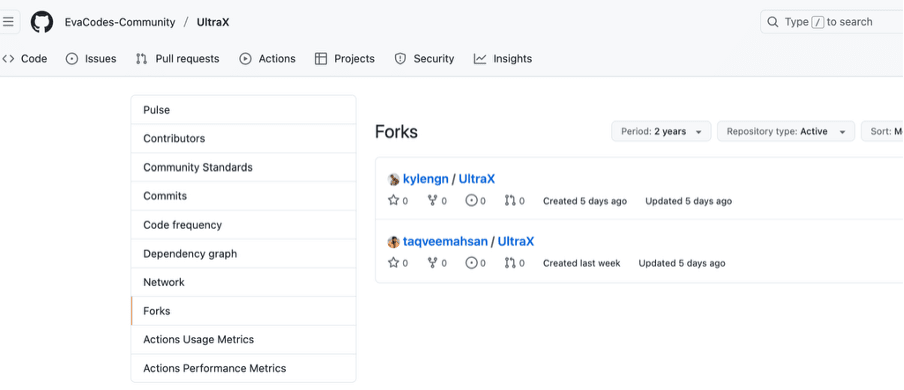Open the hamburger navigation menu
The height and width of the screenshot is (390, 904).
[x=8, y=22]
